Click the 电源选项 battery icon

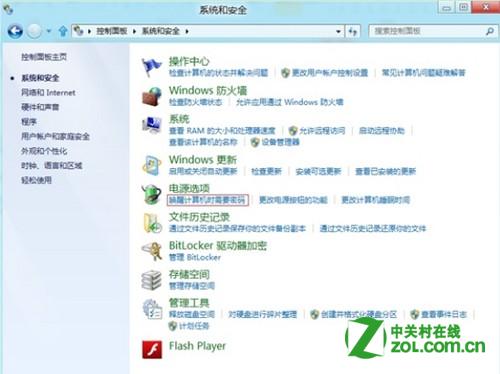(x=152, y=194)
